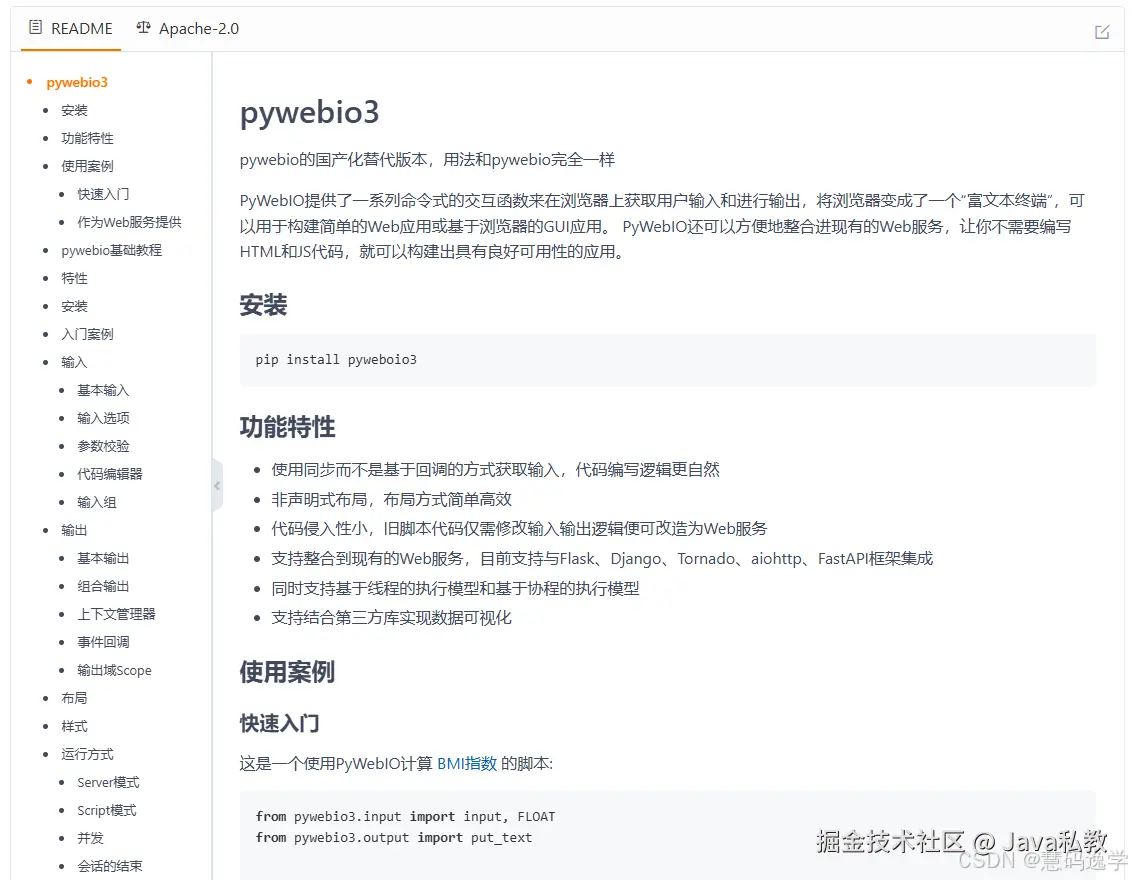
Task: Switch to the README tab
Action: click(71, 29)
